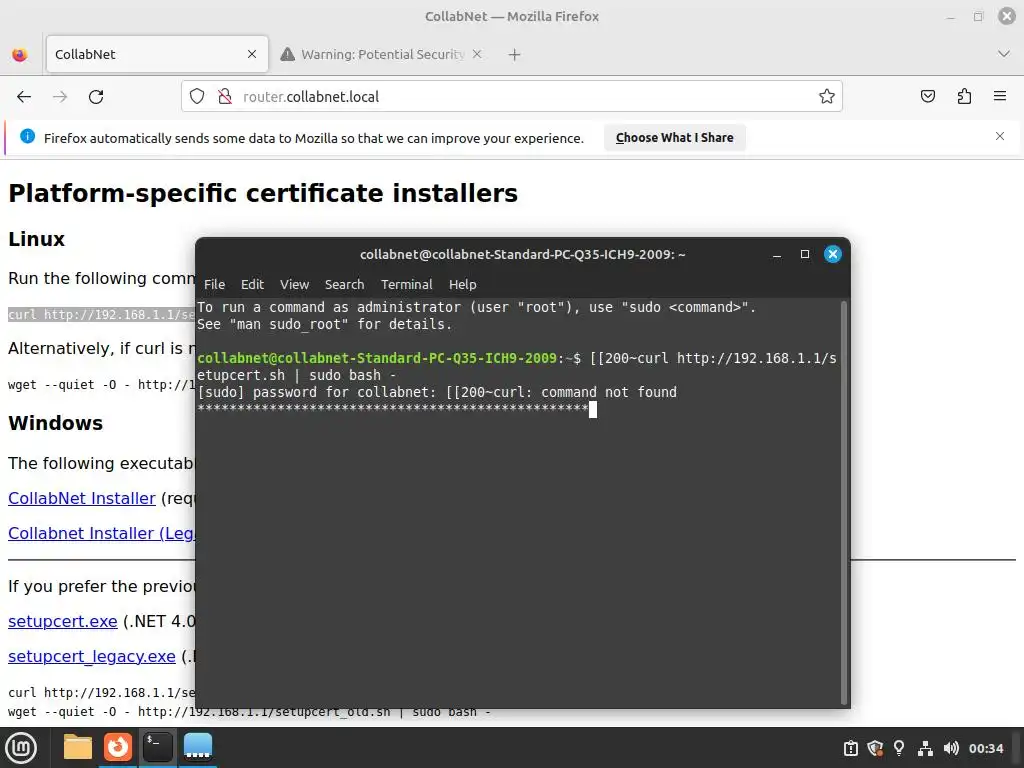Viewport: 1024px width, 768px height.
Task: Open a new tab with plus button
Action: [x=515, y=55]
